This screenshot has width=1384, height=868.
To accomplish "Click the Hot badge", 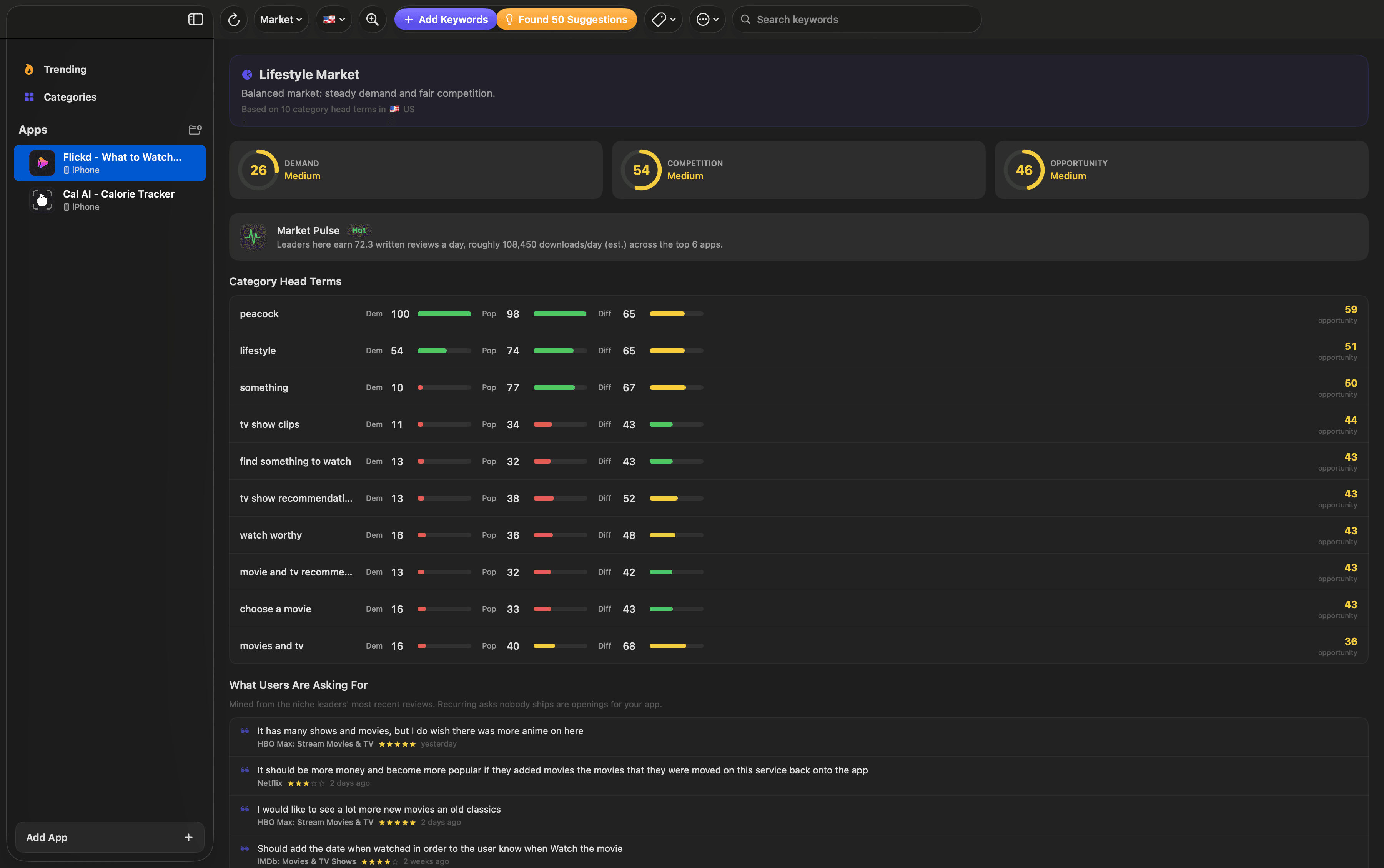I will click(359, 230).
